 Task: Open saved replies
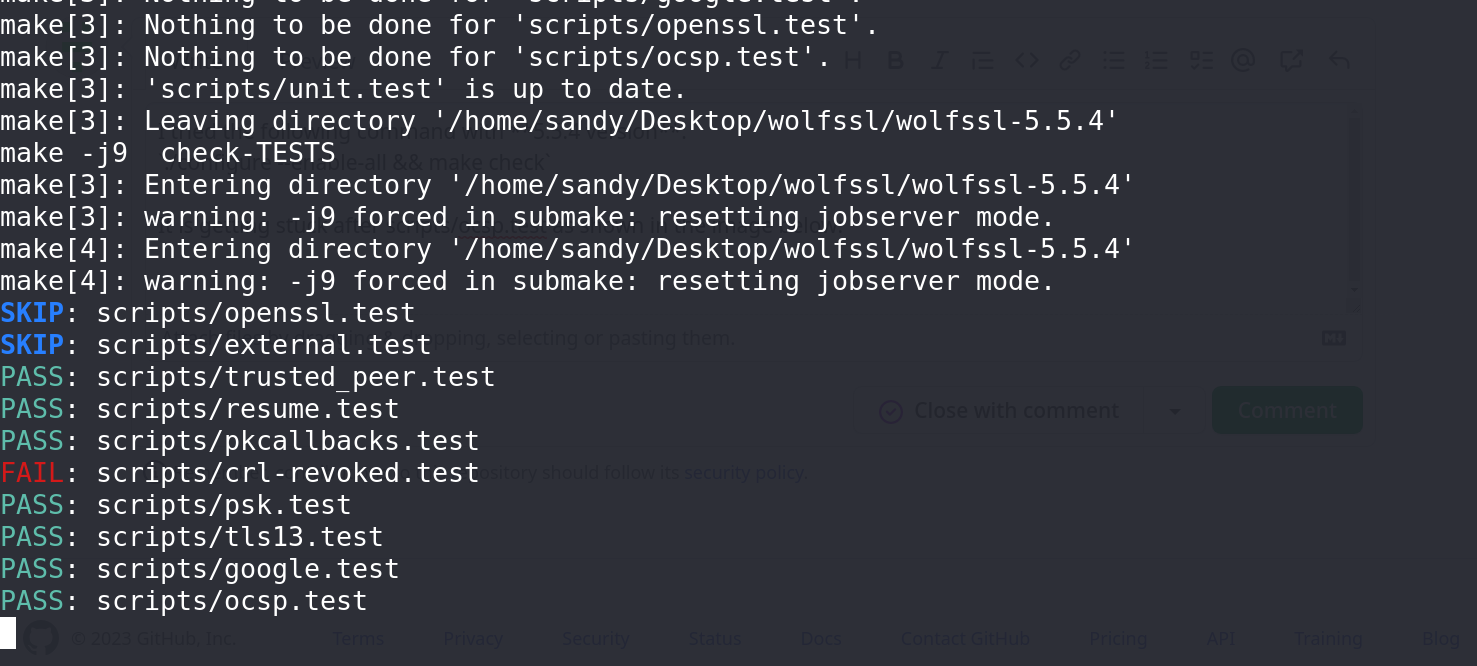click(1339, 60)
